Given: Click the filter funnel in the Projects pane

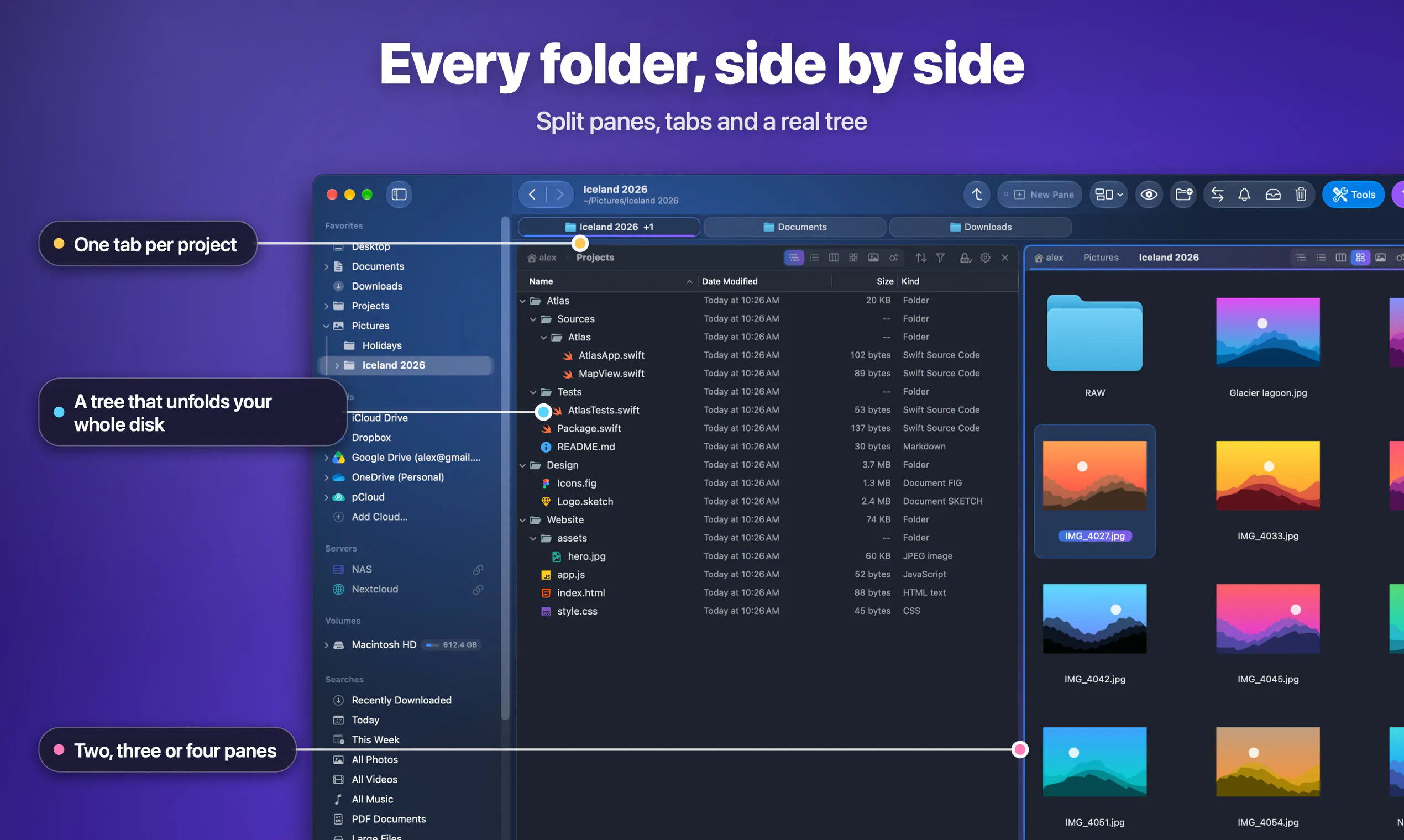Looking at the screenshot, I should click(x=940, y=258).
